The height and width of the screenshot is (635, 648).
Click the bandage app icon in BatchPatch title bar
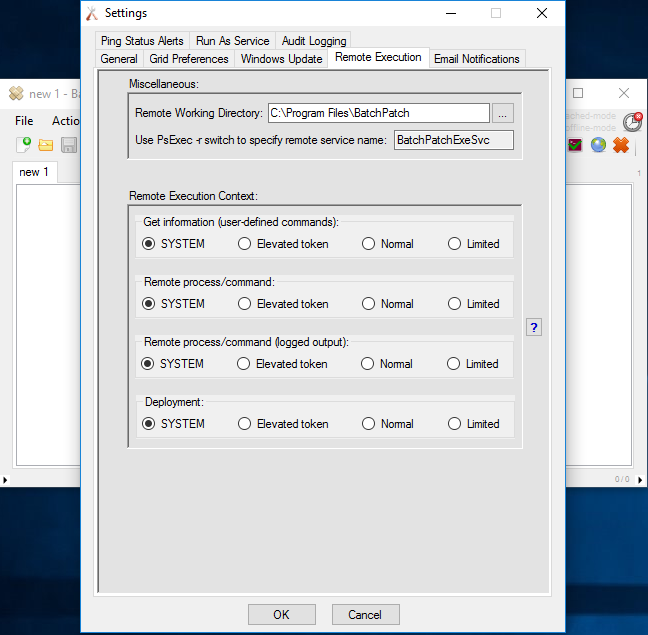pyautogui.click(x=16, y=93)
